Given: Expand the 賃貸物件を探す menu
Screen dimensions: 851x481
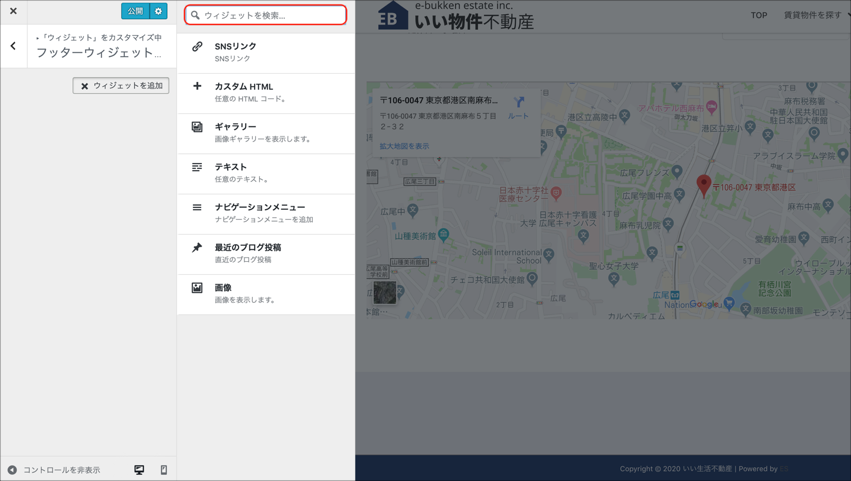Looking at the screenshot, I should pyautogui.click(x=815, y=15).
